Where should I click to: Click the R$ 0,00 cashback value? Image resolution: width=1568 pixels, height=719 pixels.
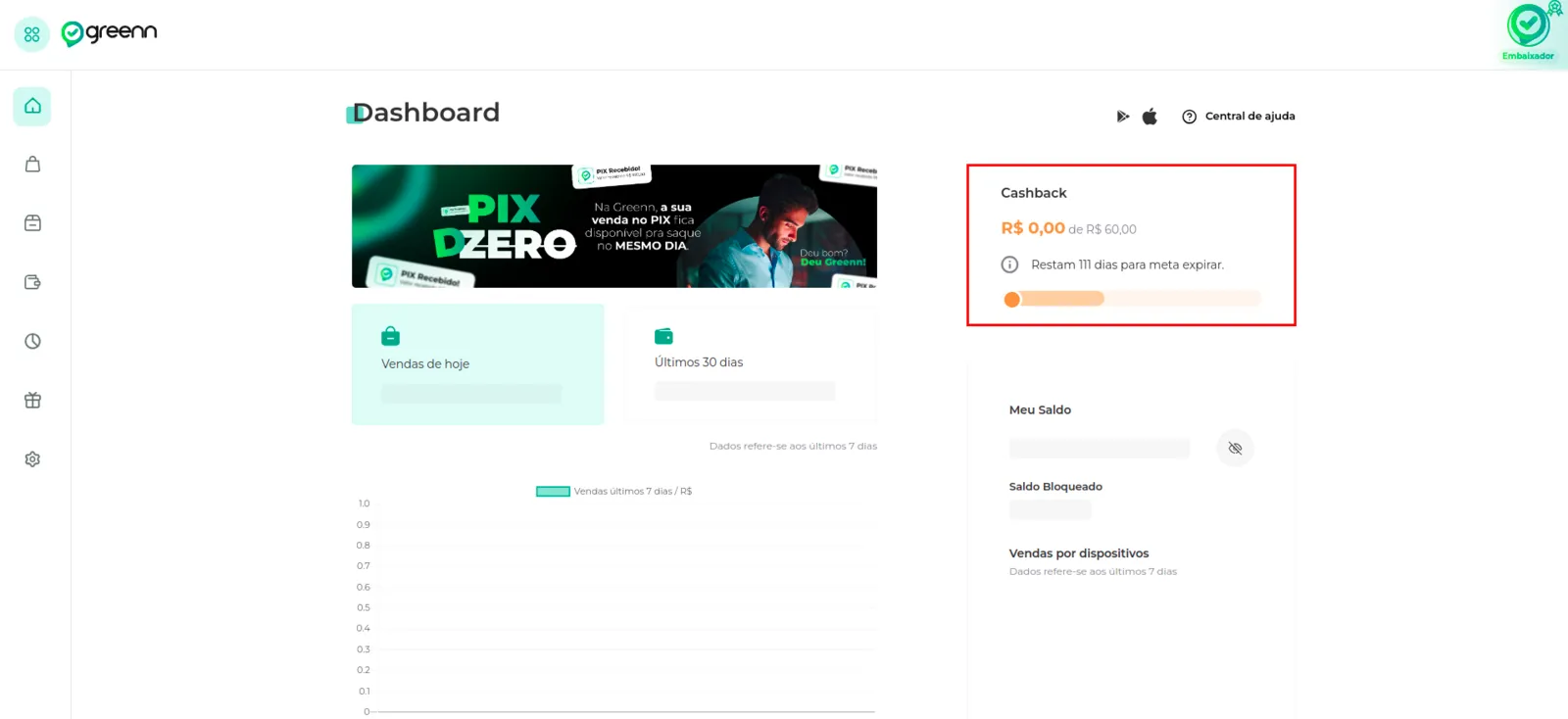click(x=1033, y=228)
